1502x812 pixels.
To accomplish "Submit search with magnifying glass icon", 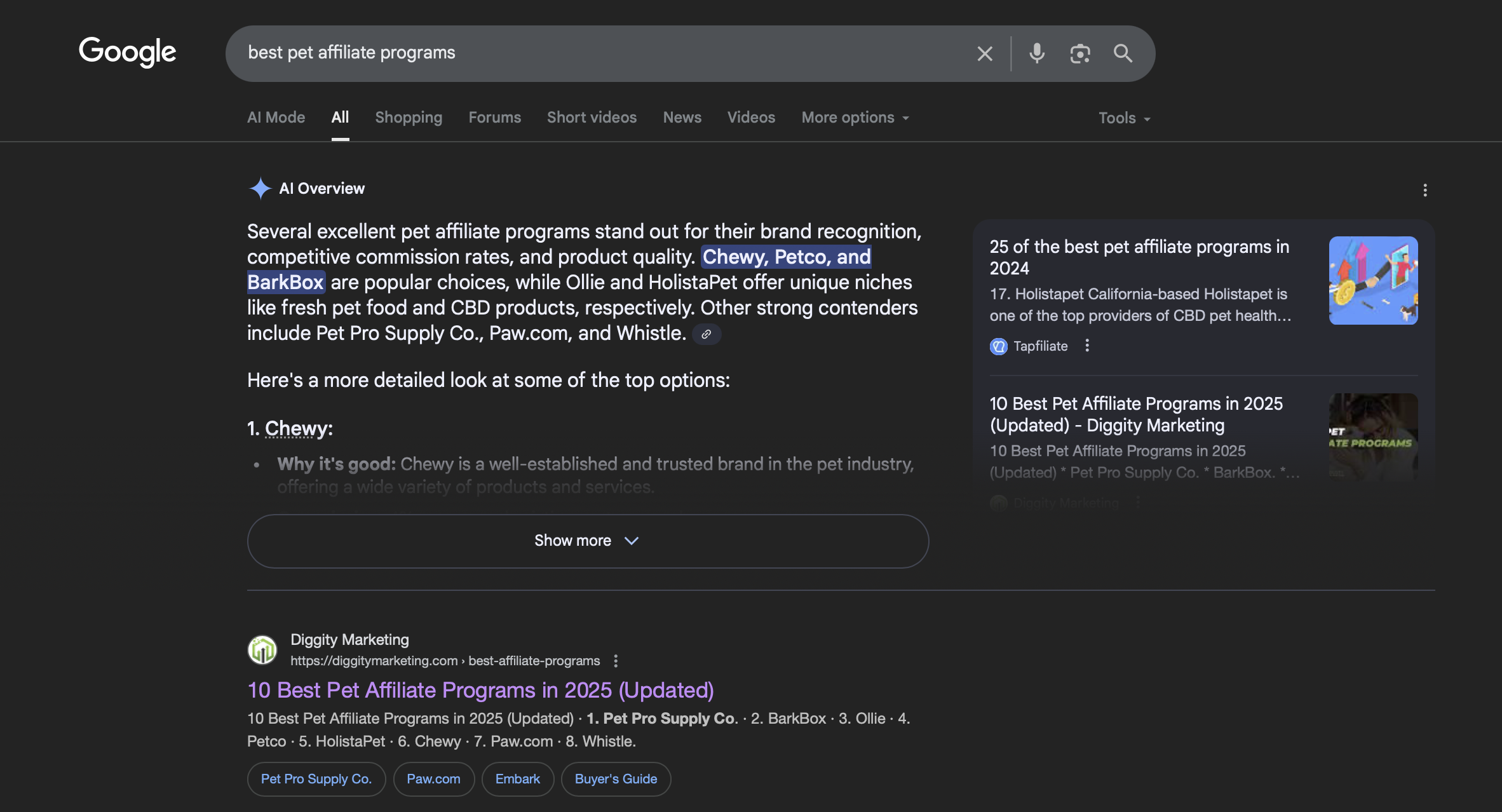I will 1123,53.
